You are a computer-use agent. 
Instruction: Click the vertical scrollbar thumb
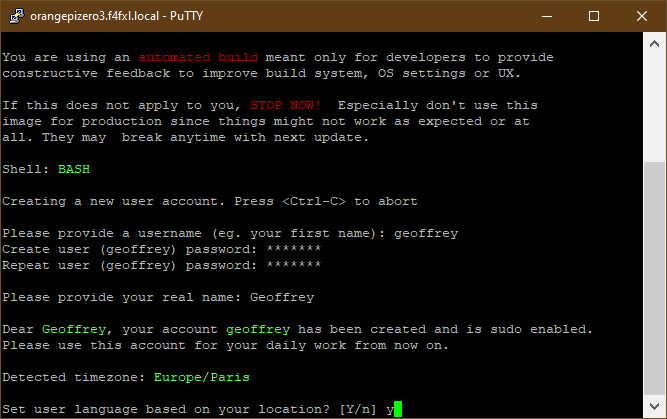(654, 278)
